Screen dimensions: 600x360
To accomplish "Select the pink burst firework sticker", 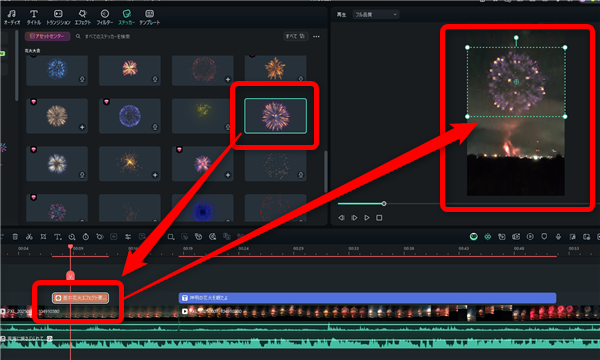I will (130, 70).
